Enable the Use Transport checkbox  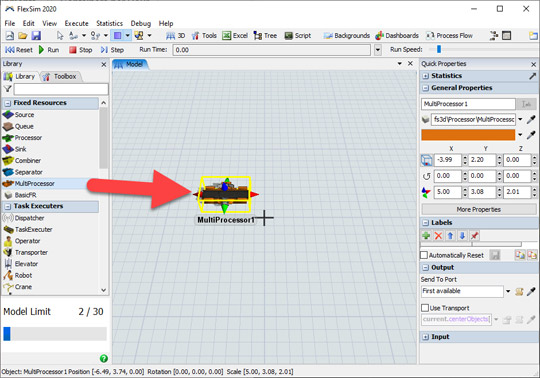click(x=425, y=308)
